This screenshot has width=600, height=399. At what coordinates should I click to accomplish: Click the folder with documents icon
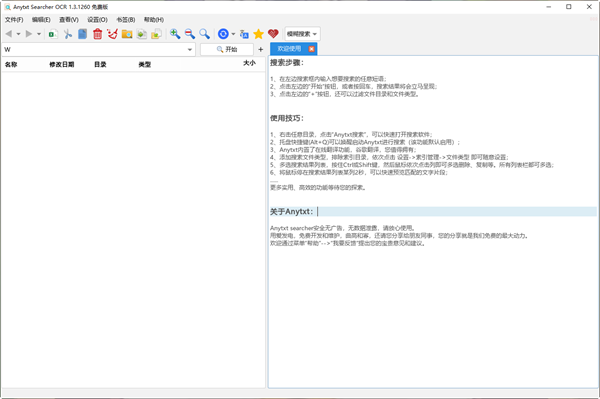(157, 34)
